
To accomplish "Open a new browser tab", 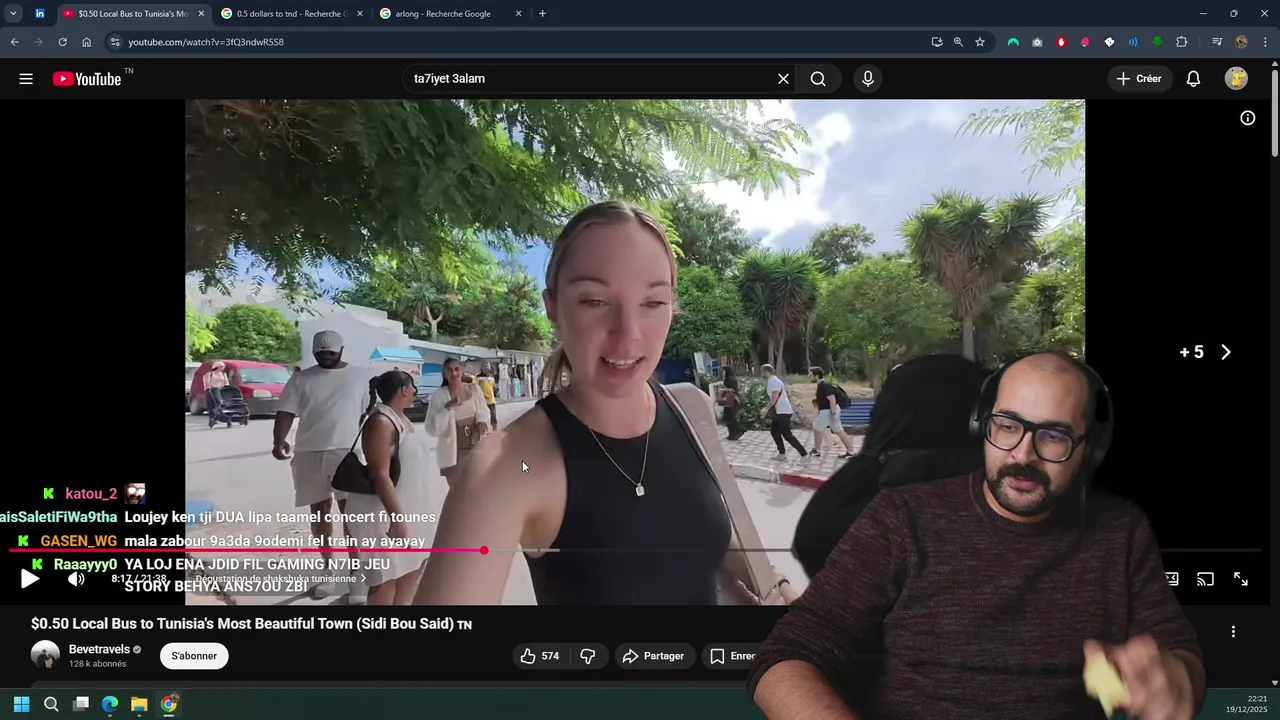I will 542,14.
